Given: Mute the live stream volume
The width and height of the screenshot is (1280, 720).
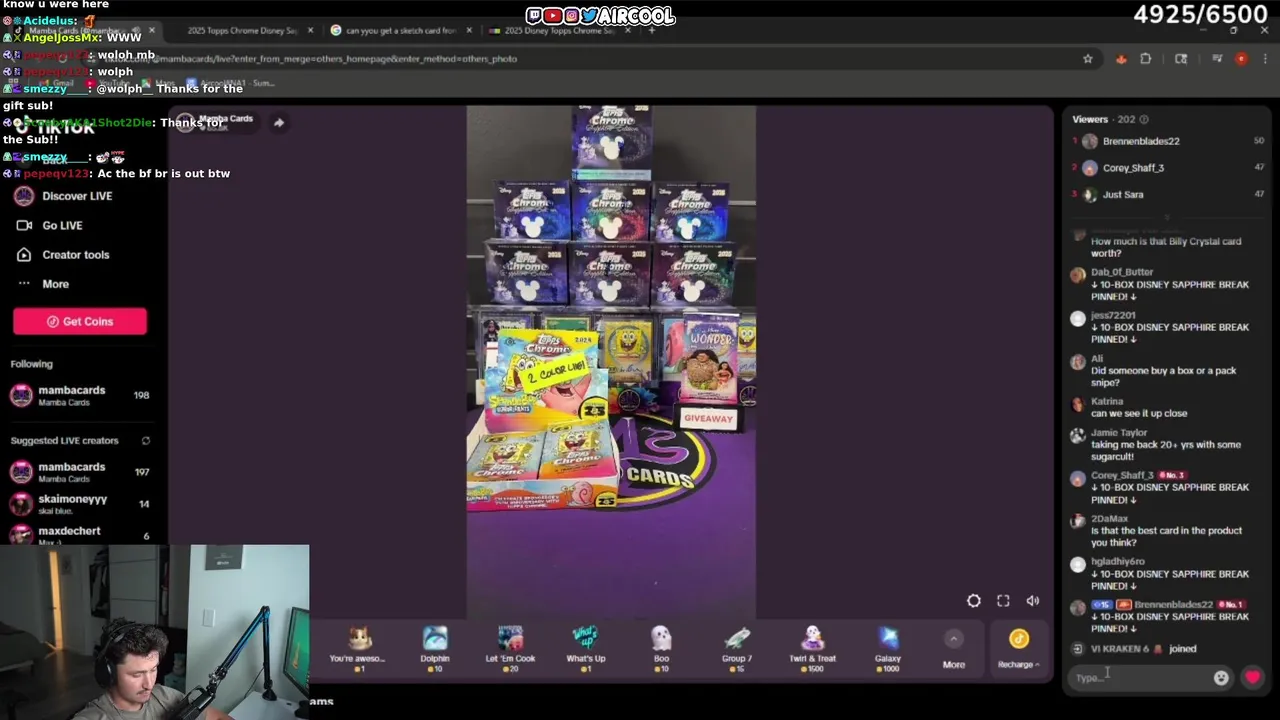Looking at the screenshot, I should pos(1032,601).
